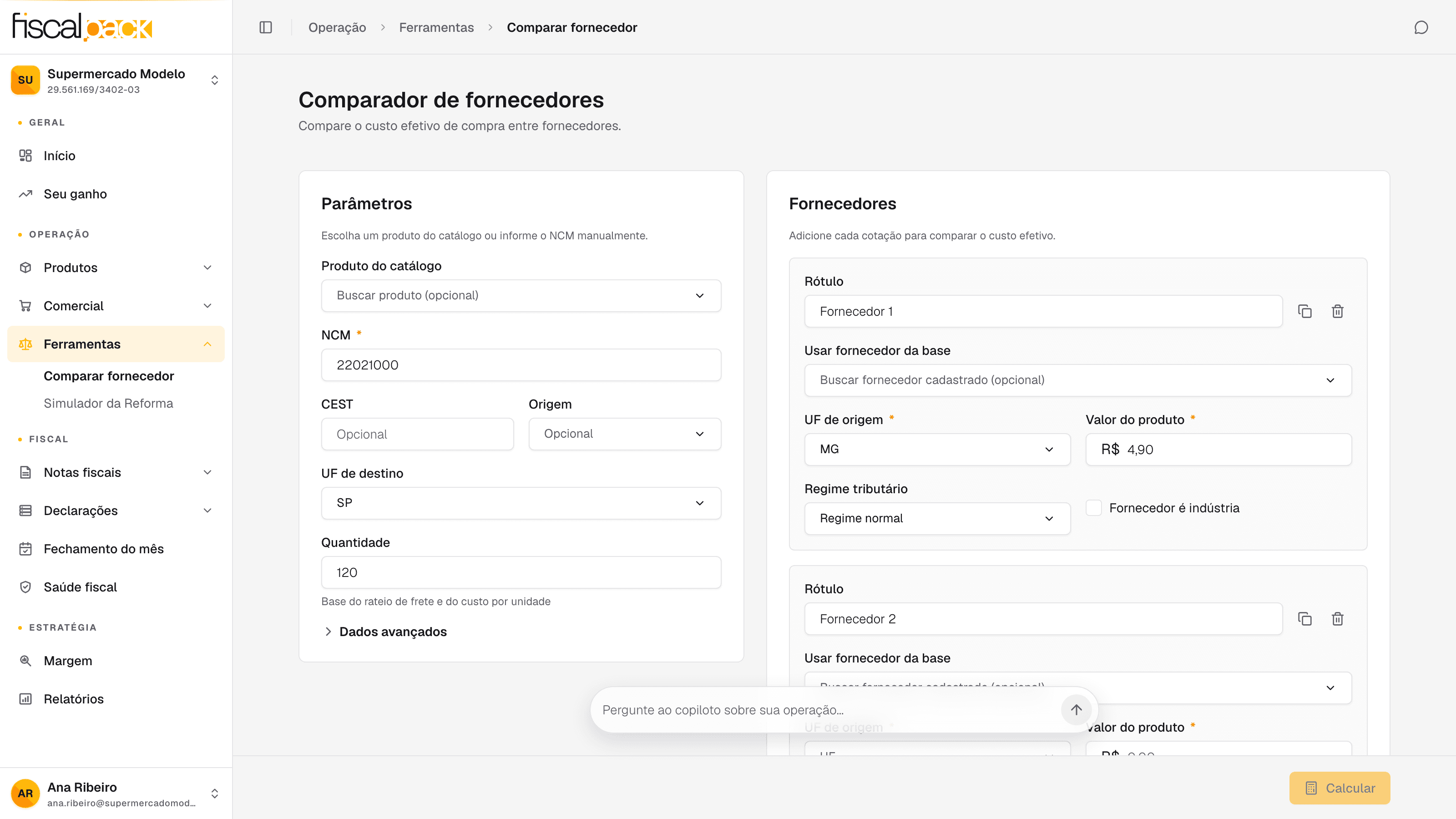
Task: Click the SU company avatar
Action: [25, 80]
